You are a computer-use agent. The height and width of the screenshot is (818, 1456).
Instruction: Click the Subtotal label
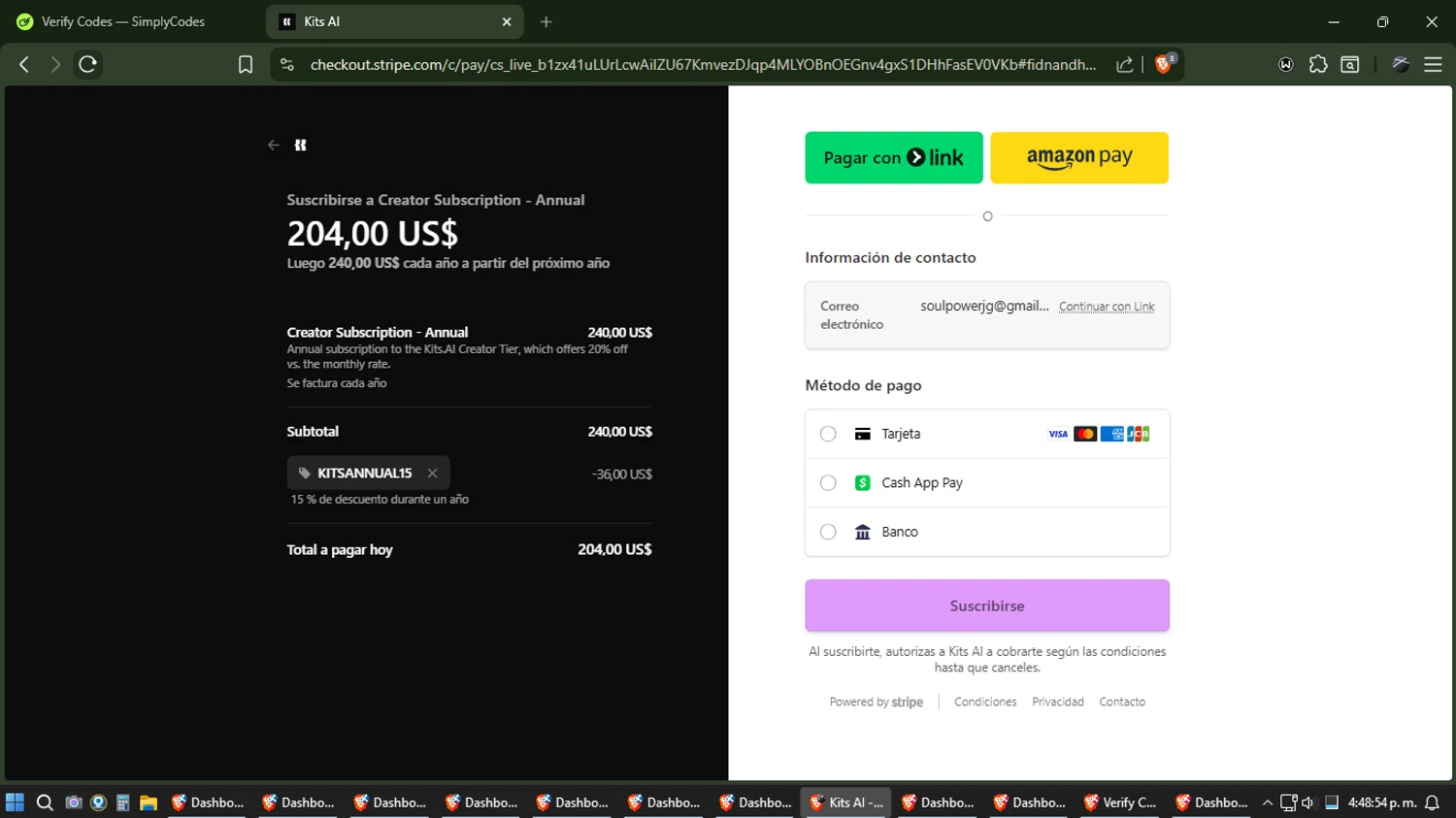[313, 431]
